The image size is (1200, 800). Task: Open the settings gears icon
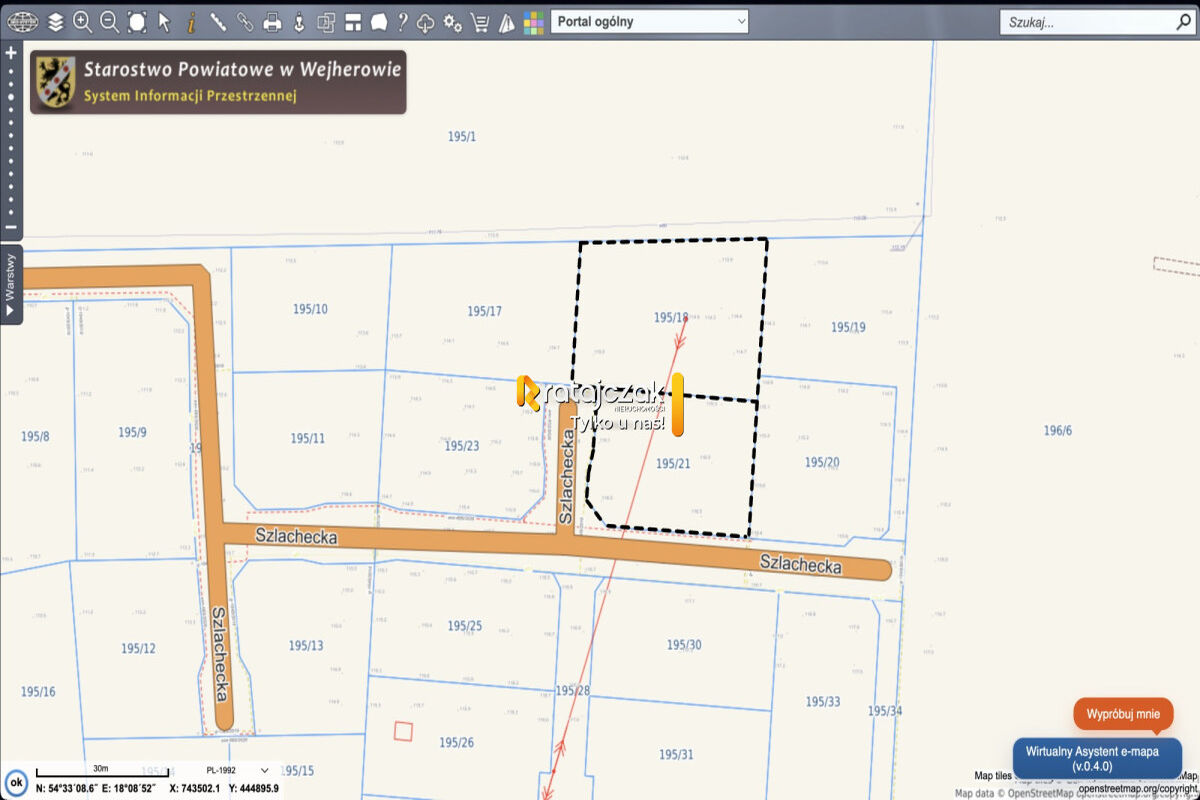click(x=452, y=21)
